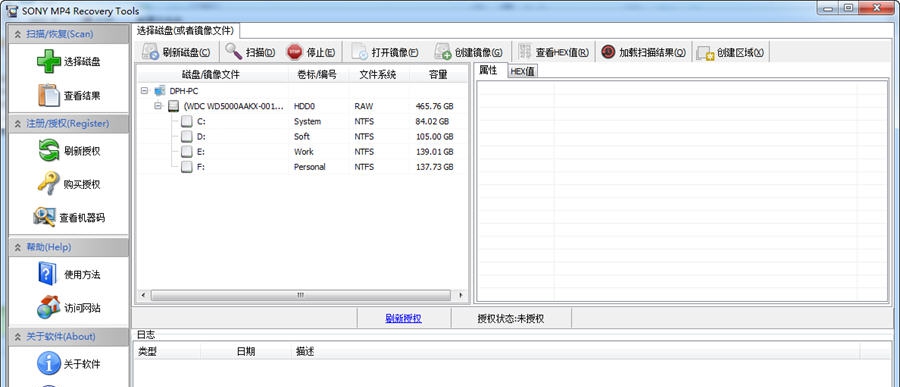Click the System volume label
This screenshot has height=387, width=900.
307,122
